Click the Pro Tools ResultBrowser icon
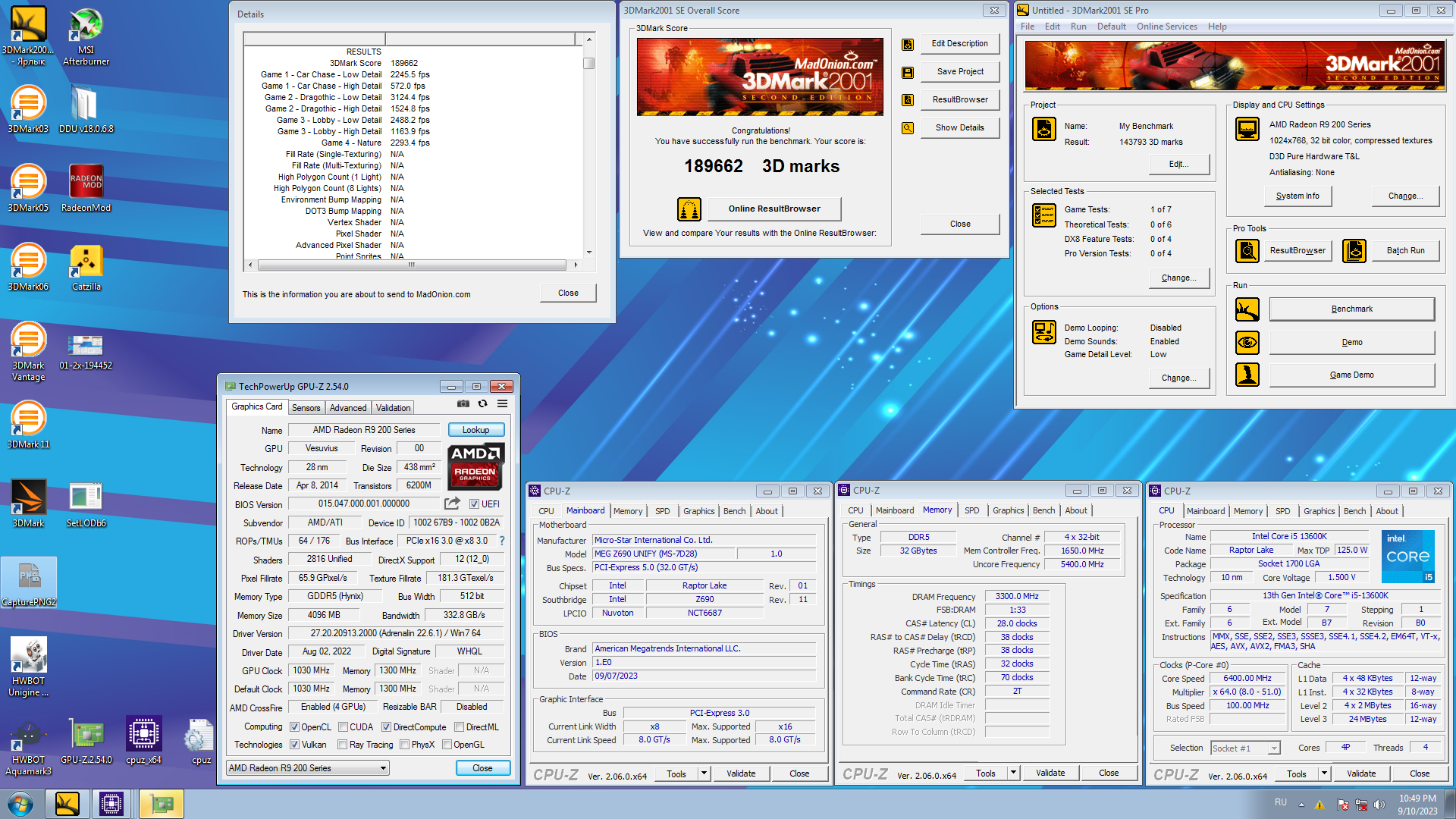The image size is (1456, 819). pos(1247,250)
